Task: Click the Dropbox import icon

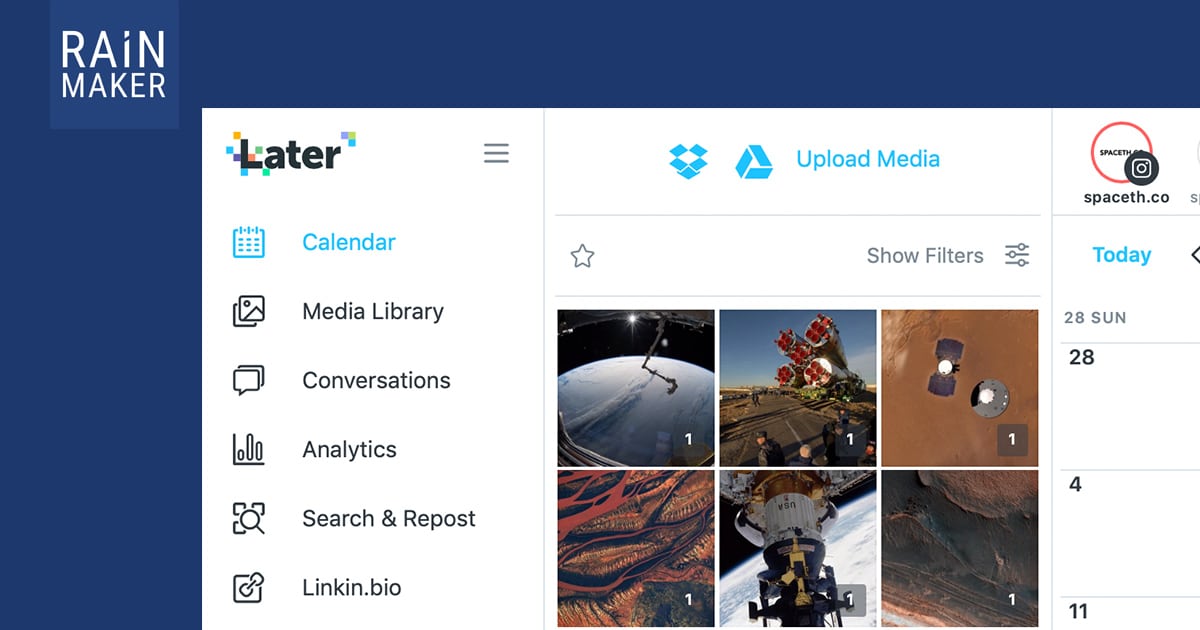Action: pos(688,160)
